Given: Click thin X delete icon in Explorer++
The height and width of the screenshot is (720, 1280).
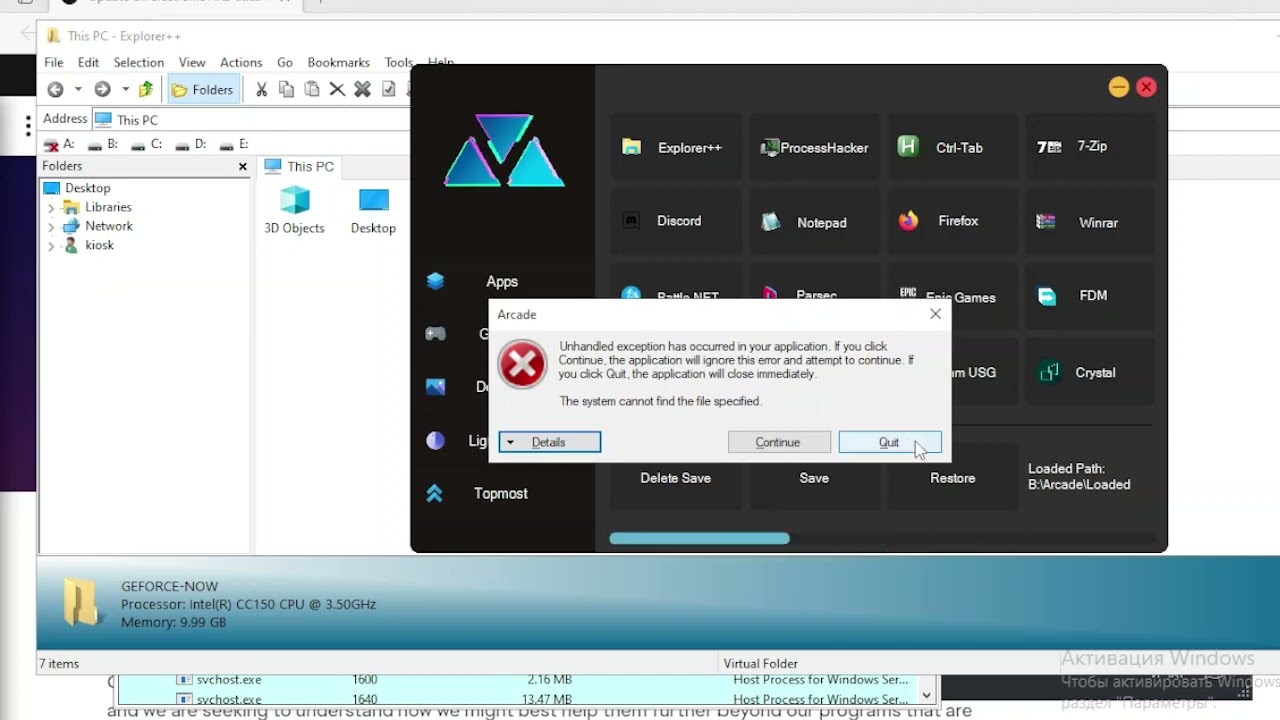Looking at the screenshot, I should coord(337,90).
